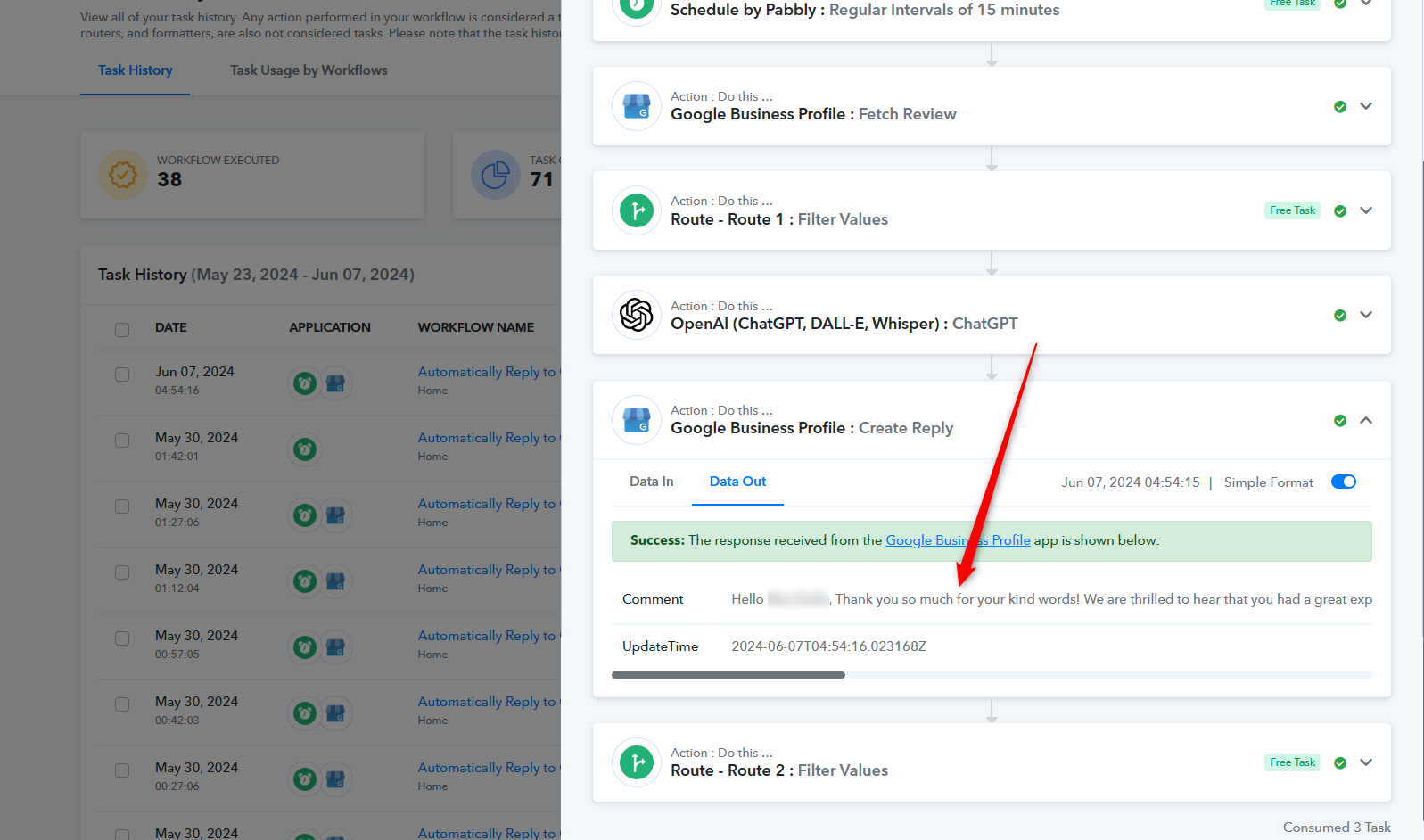1424x840 pixels.
Task: Expand the Fetch Review step details
Action: [1366, 106]
